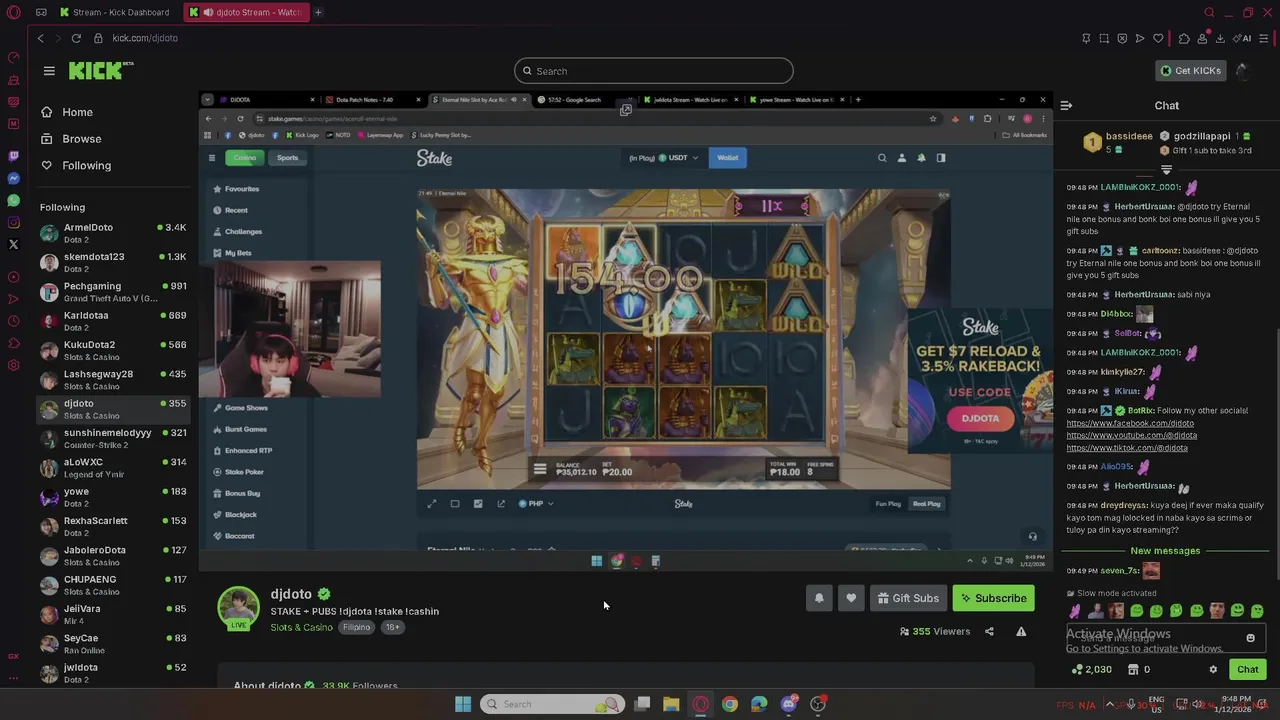
Task: Go back in browser history
Action: point(41,38)
